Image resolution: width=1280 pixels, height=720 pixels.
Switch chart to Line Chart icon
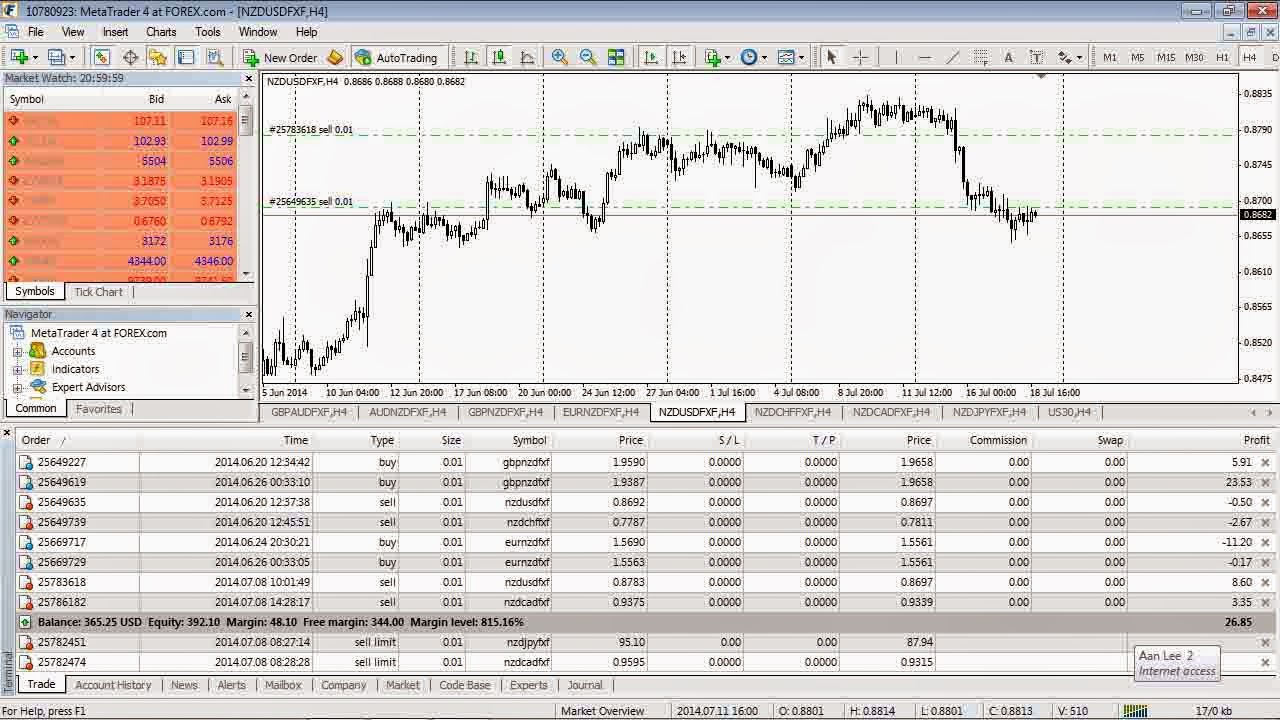click(x=527, y=57)
